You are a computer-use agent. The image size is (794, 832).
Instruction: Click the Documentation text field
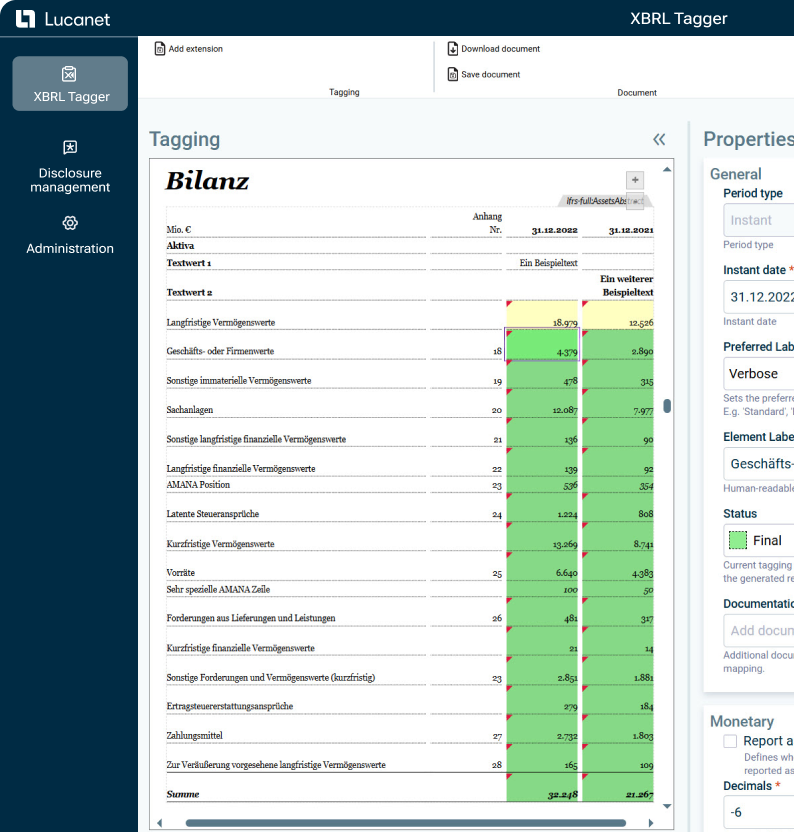pyautogui.click(x=760, y=631)
